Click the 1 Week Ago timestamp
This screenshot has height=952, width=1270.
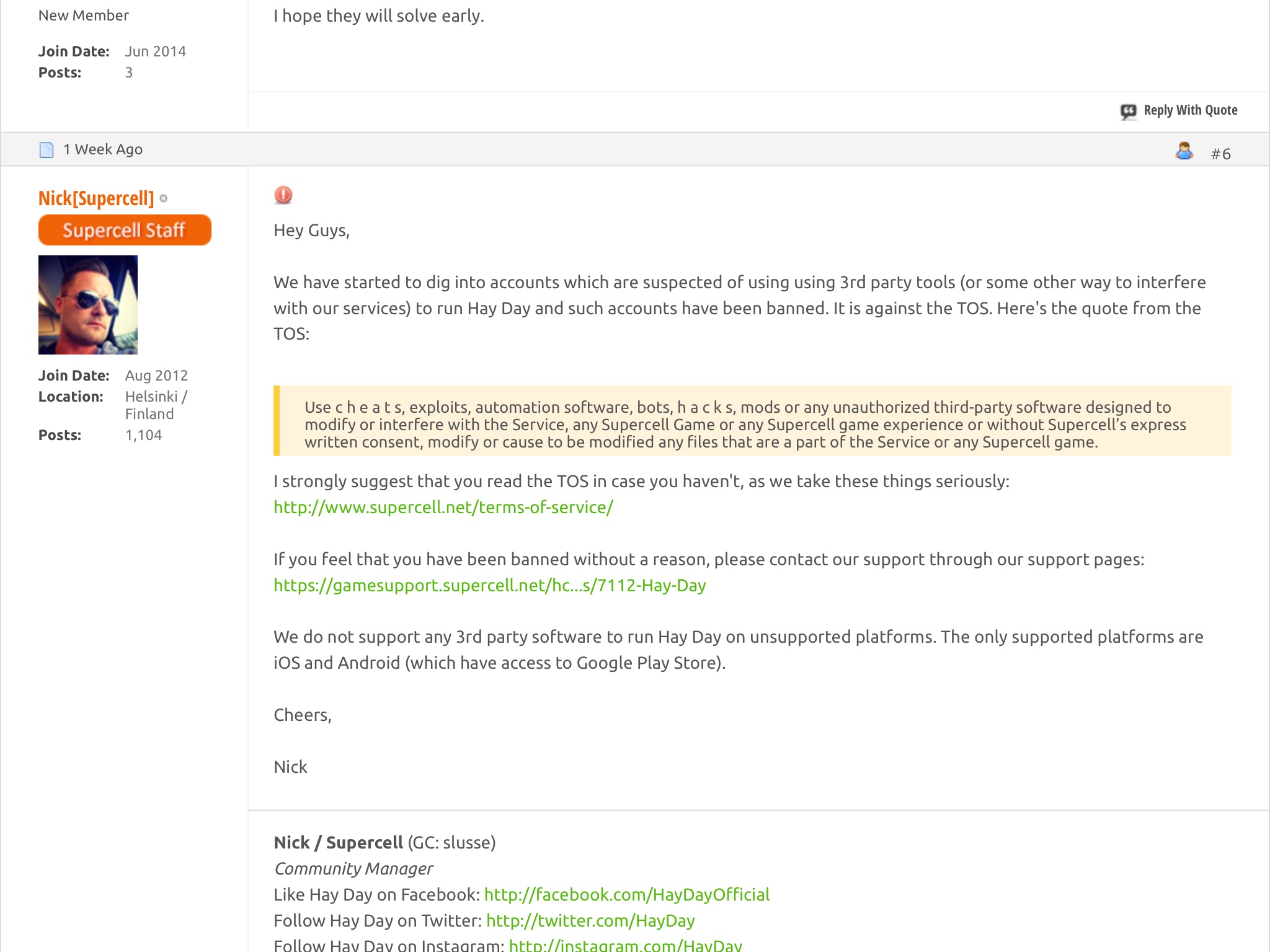pos(103,149)
